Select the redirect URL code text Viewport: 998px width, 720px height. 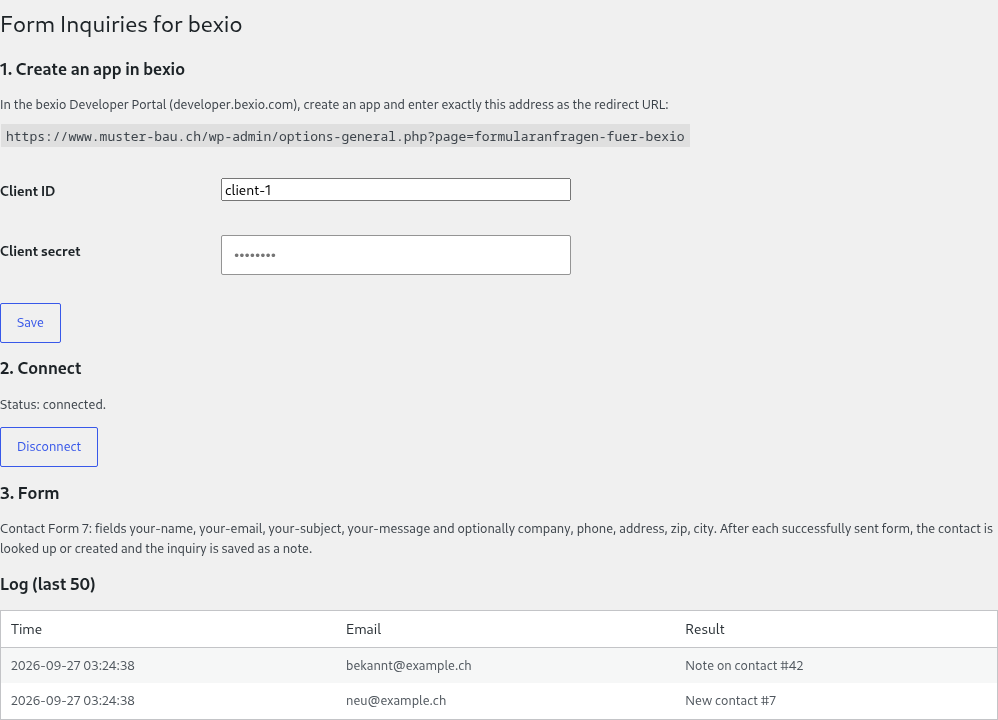point(345,136)
